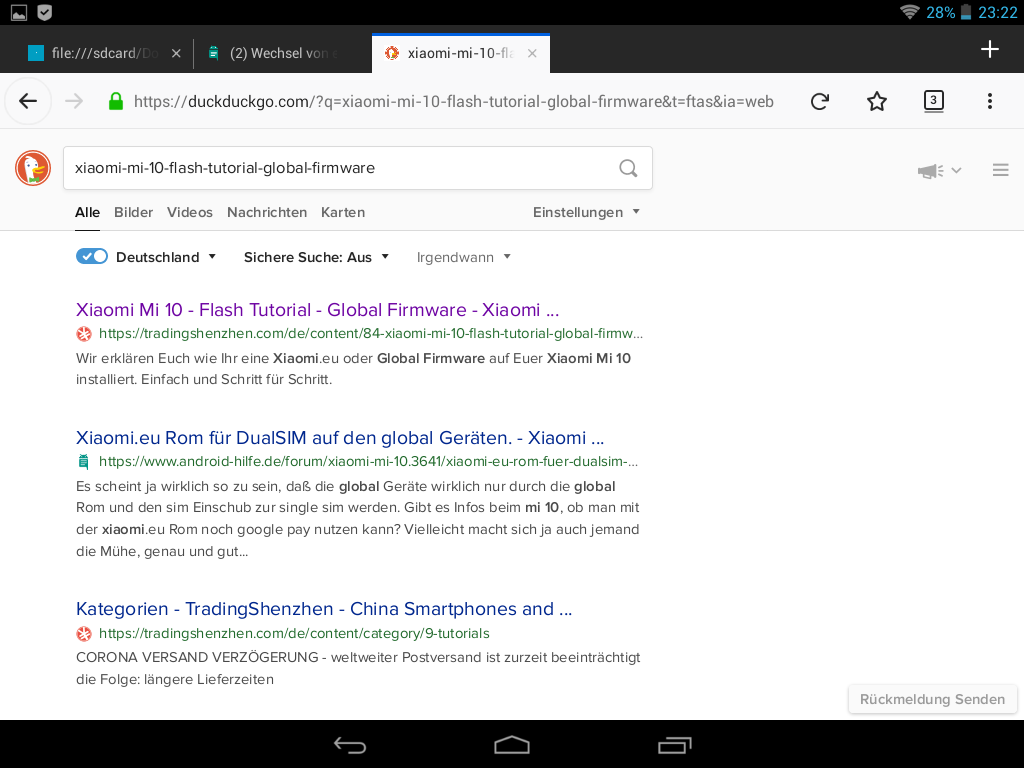1024x768 pixels.
Task: Close the file:///sdcard tab
Action: point(176,54)
